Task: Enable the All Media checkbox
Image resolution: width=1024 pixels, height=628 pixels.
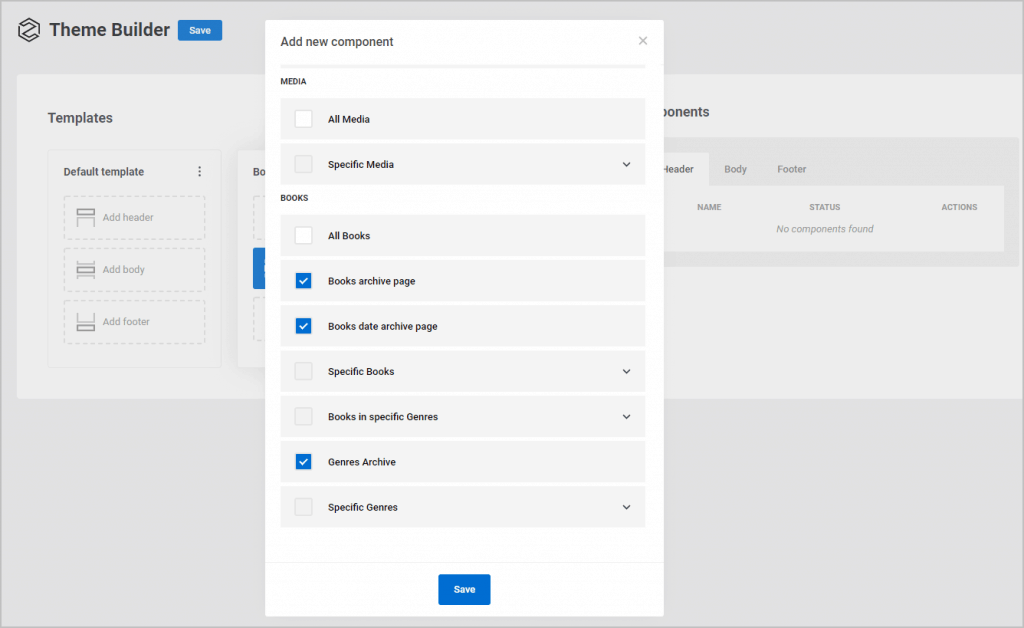Action: click(304, 119)
